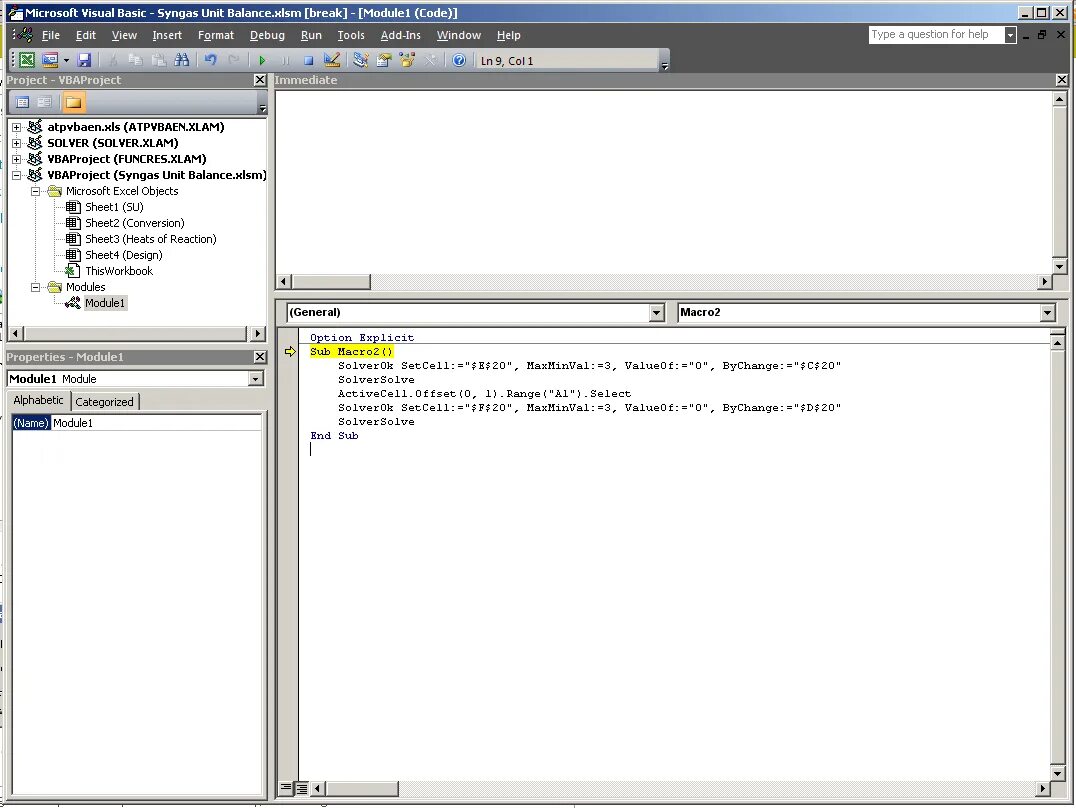The height and width of the screenshot is (808, 1076).
Task: Click the code window vertical scroll down arrow
Action: (1057, 772)
